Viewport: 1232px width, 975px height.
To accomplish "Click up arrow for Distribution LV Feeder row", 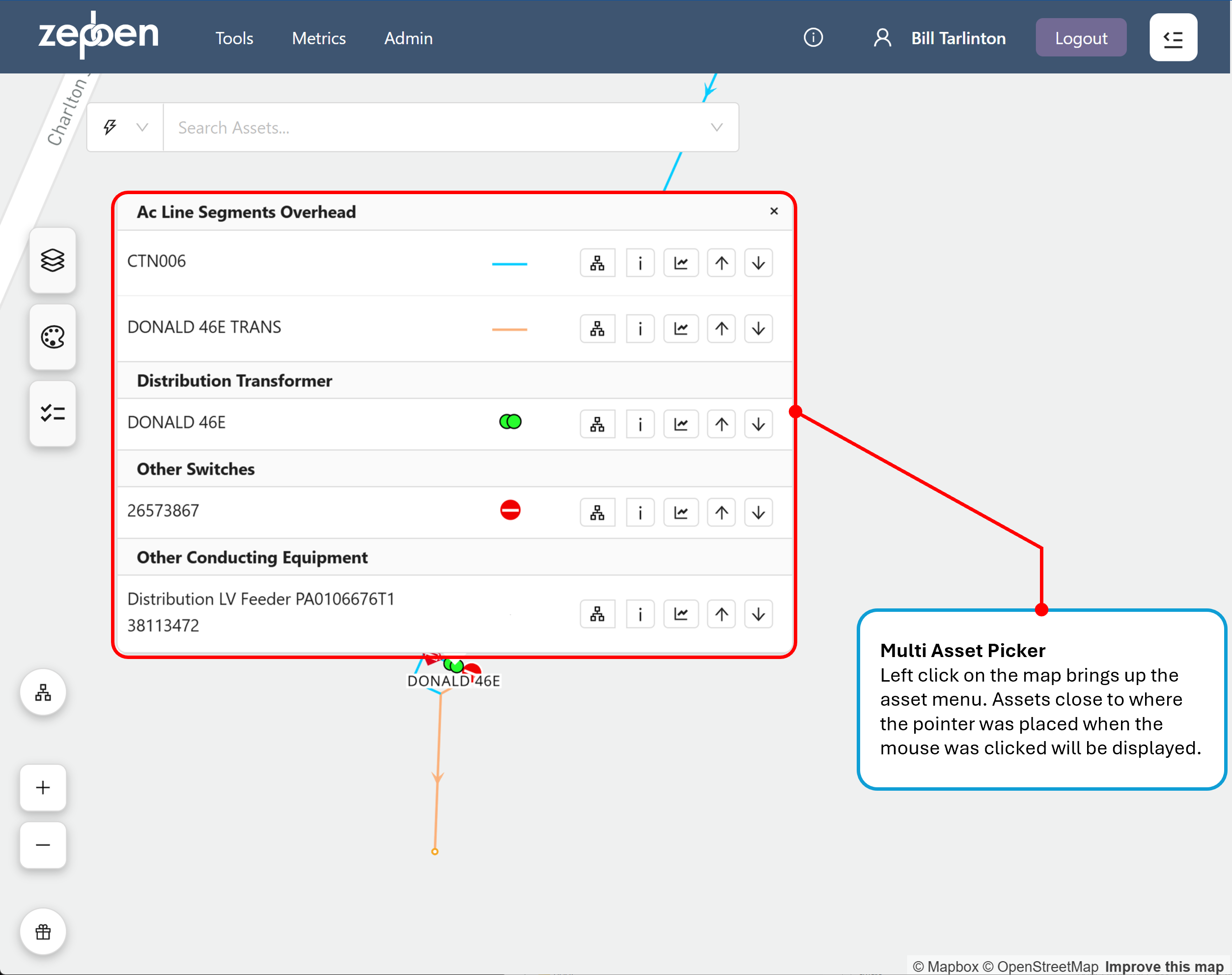I will point(721,614).
